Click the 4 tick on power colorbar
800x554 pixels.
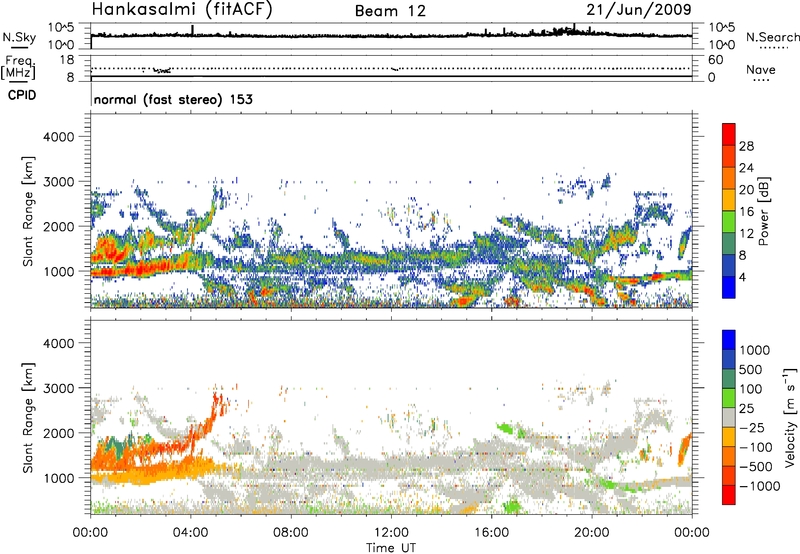click(742, 277)
